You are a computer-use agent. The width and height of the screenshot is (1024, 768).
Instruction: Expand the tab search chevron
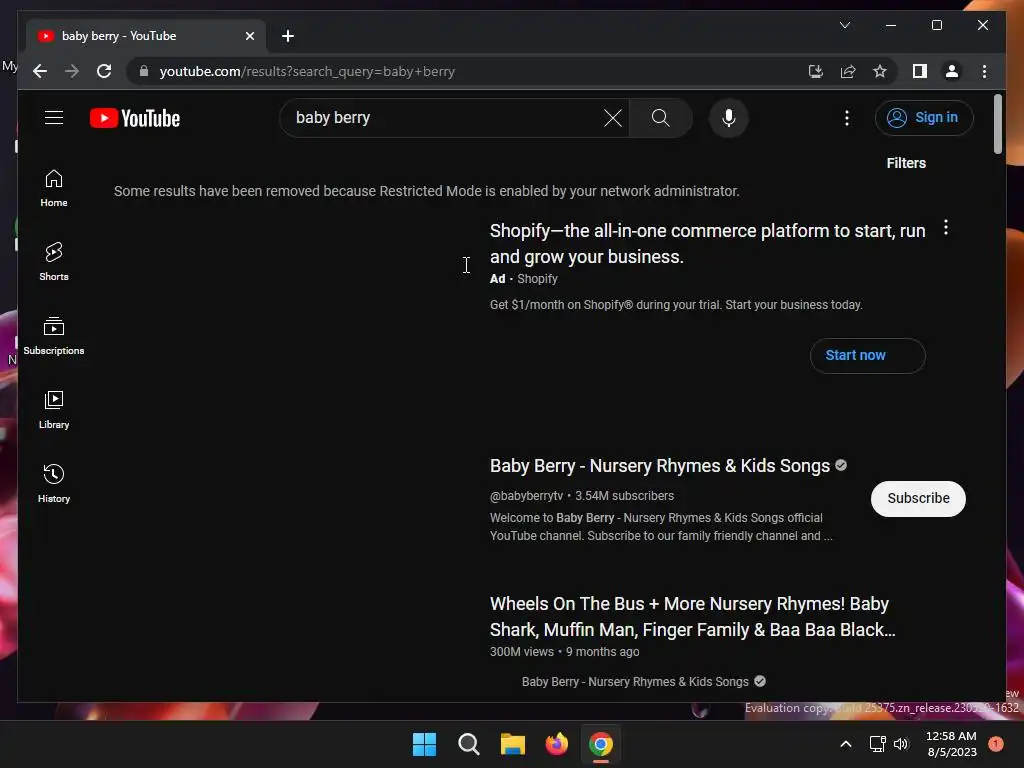(845, 25)
